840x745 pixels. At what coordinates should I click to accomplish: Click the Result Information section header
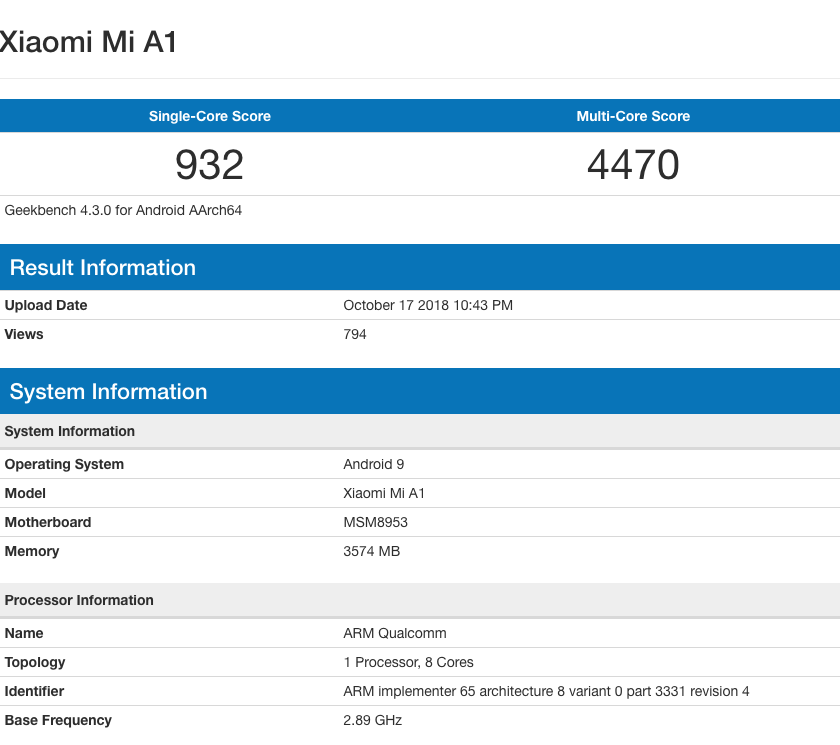[x=103, y=268]
